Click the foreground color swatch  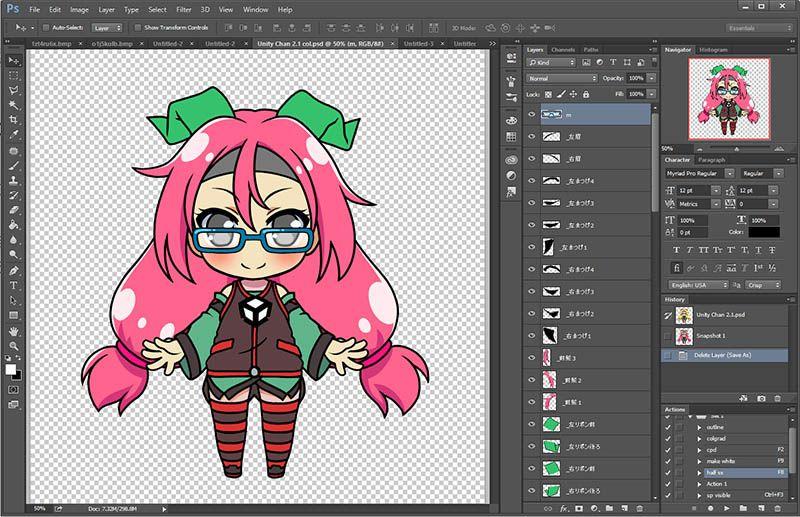11,370
